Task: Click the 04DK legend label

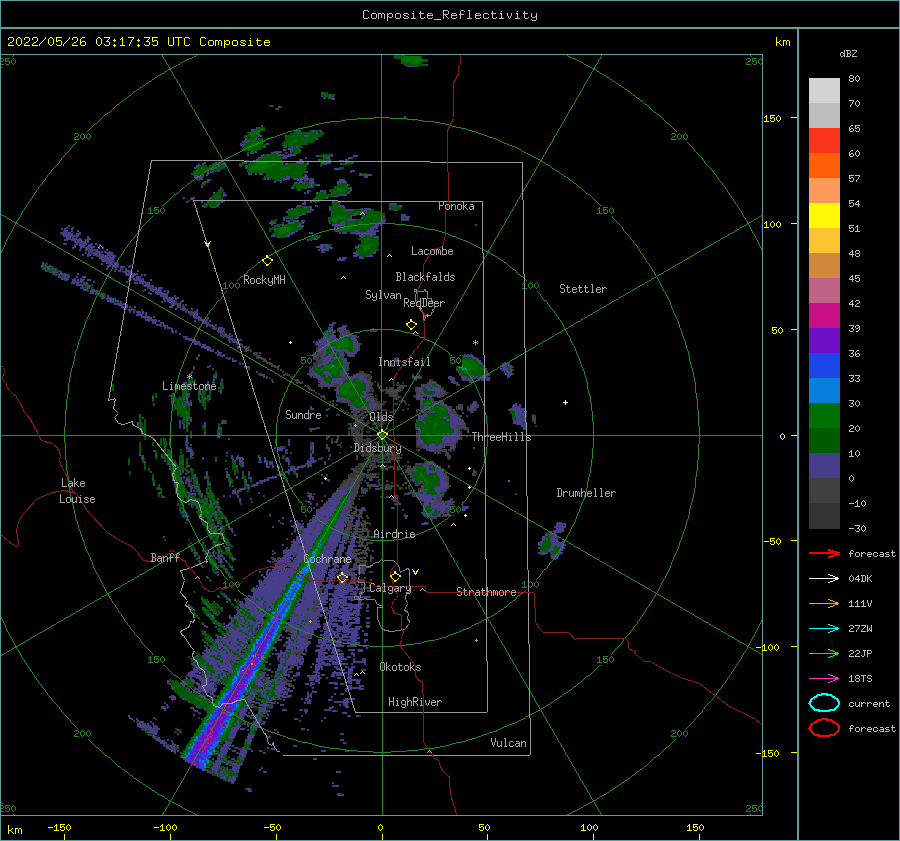Action: click(x=860, y=579)
